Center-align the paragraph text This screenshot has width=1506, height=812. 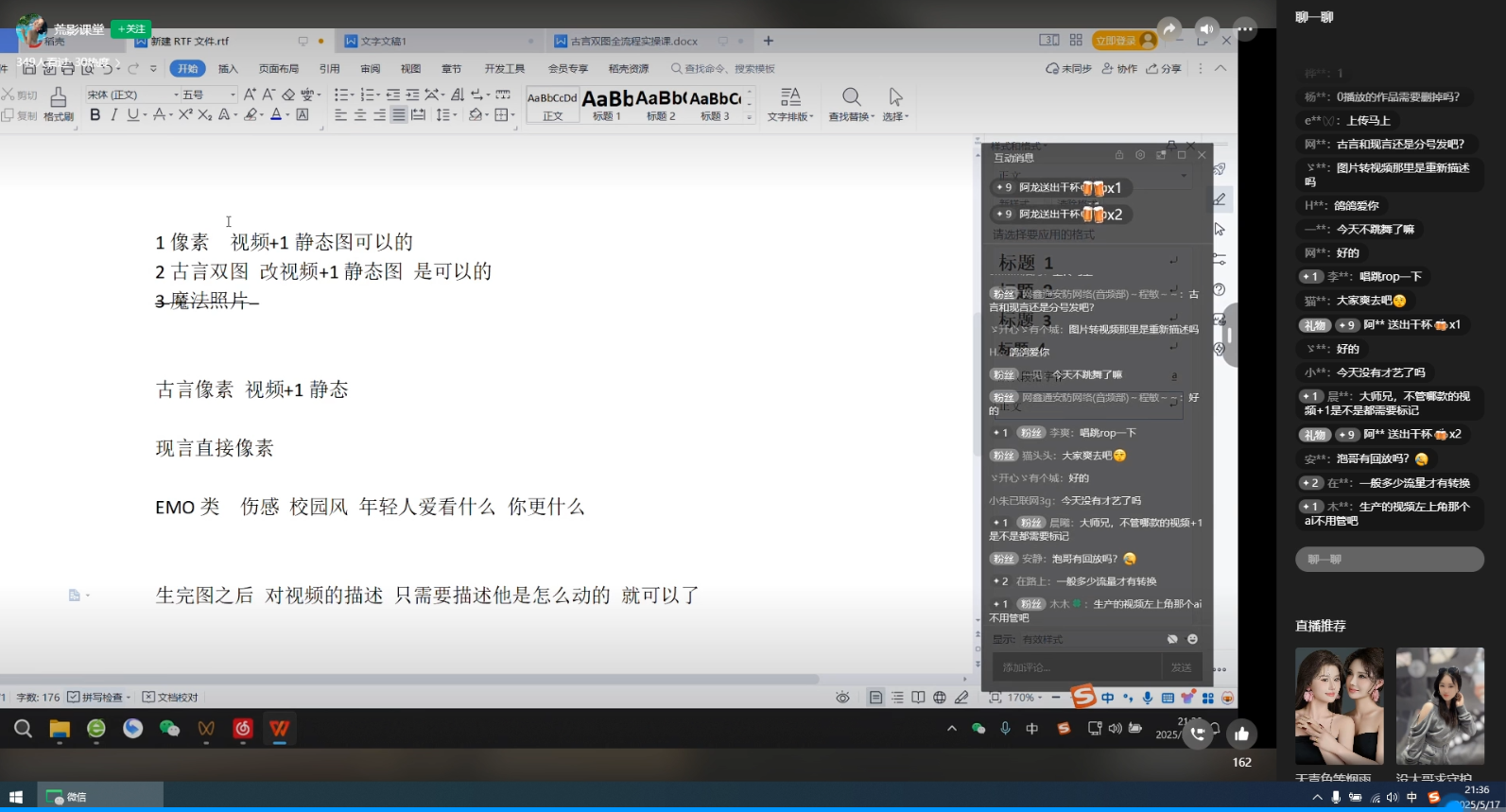click(360, 115)
